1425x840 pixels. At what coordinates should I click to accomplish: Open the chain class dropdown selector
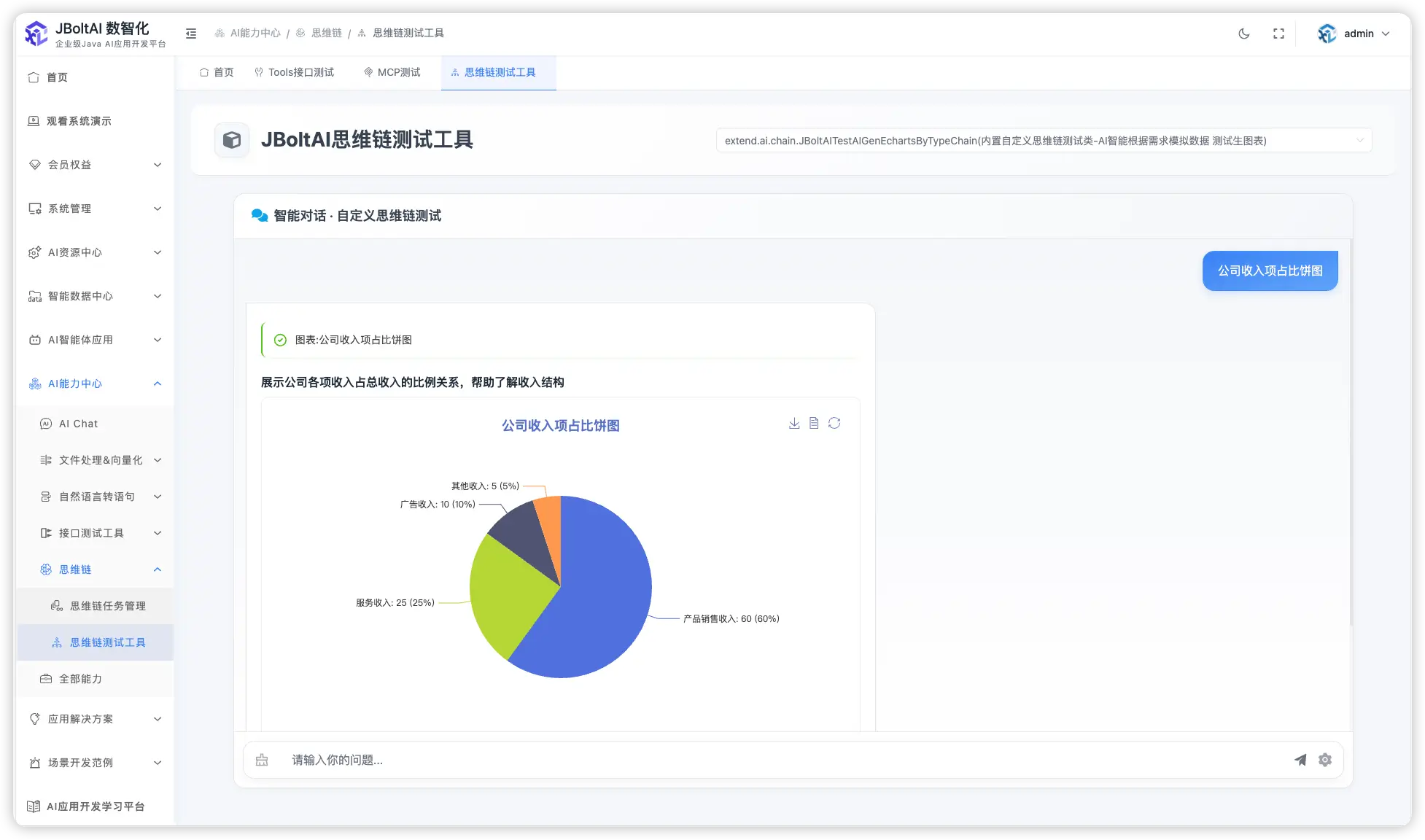coord(1043,140)
